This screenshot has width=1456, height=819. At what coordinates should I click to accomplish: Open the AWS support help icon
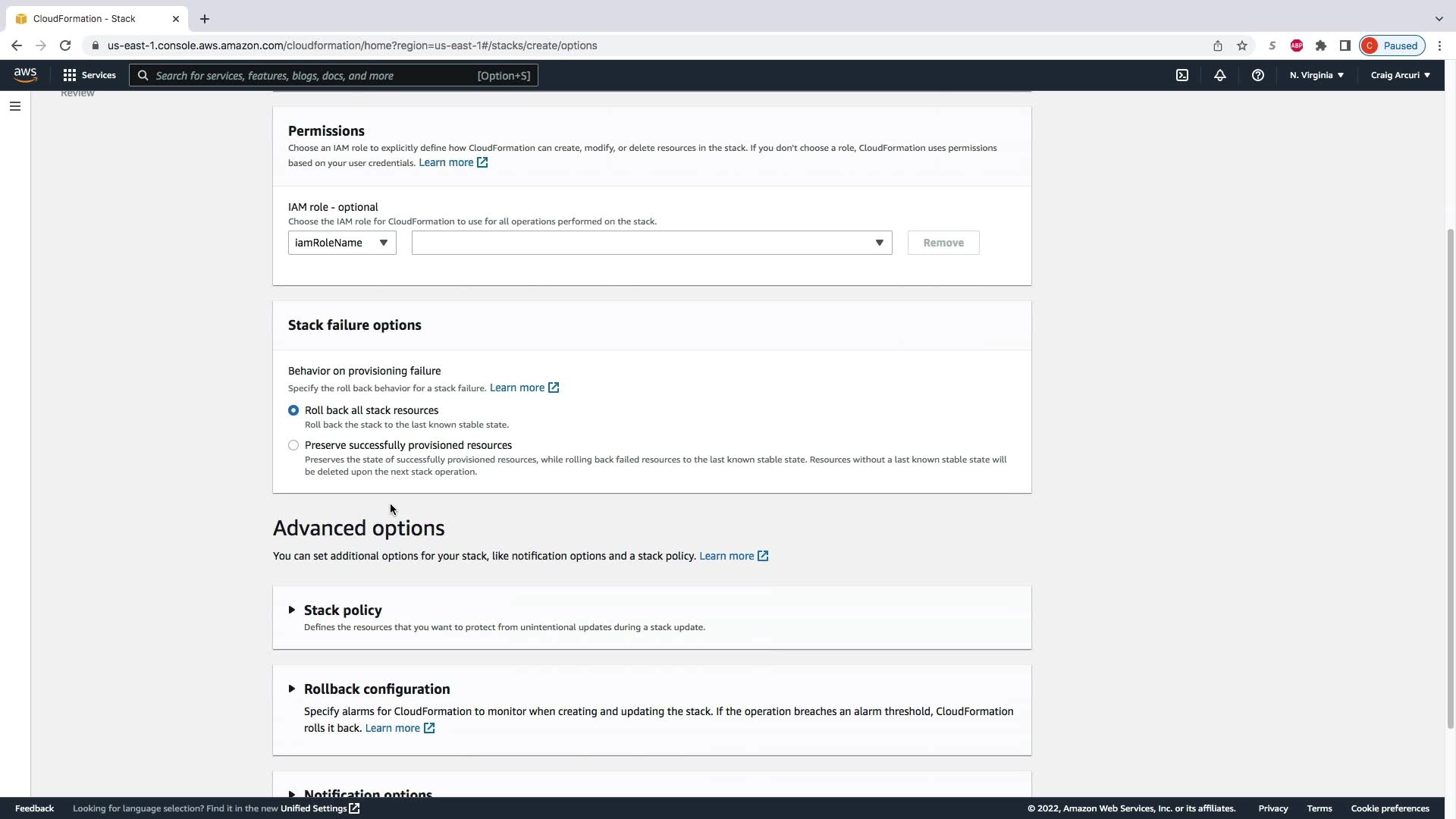click(x=1258, y=75)
